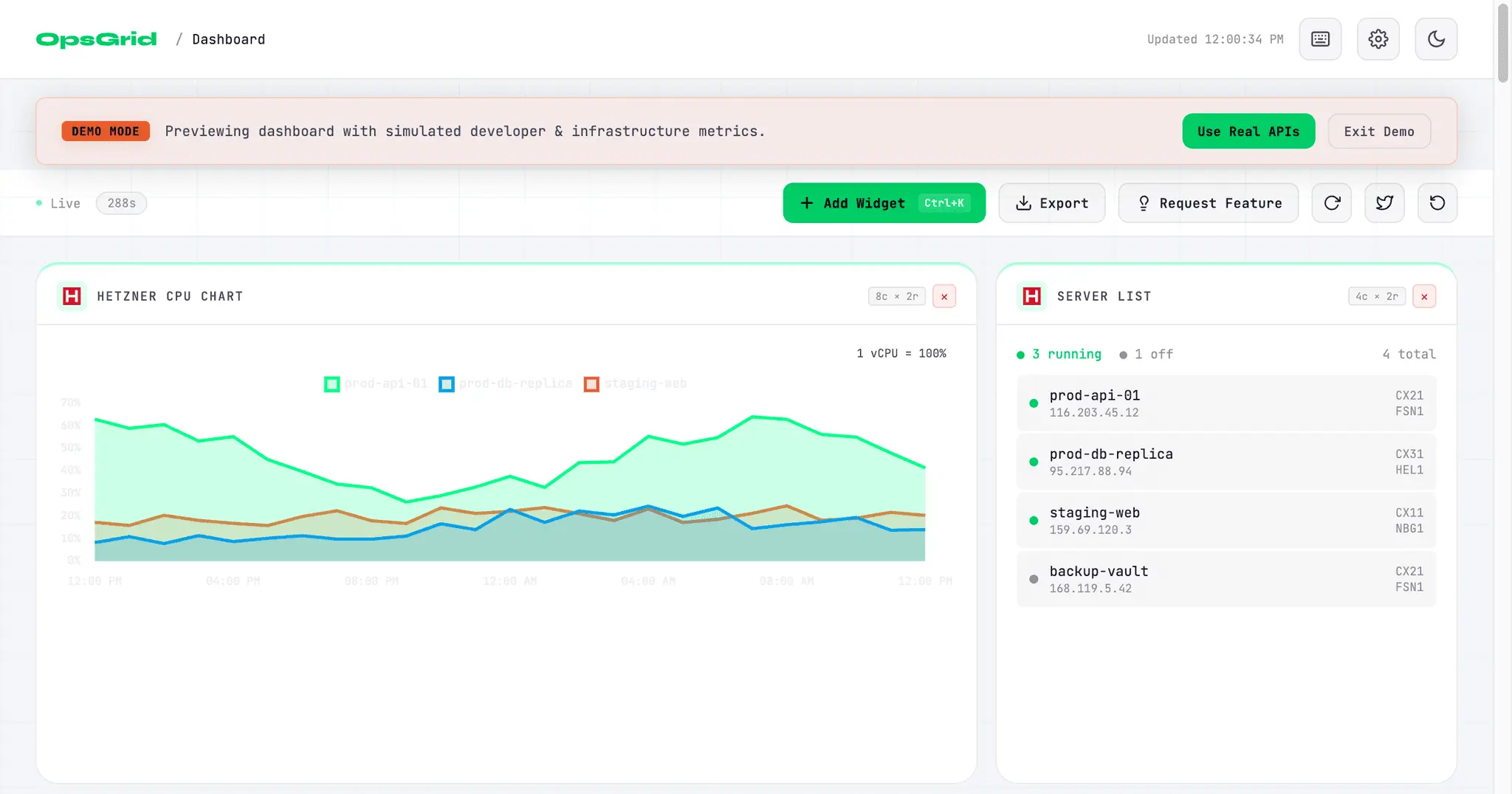Select prod-db-replica server row
Image resolution: width=1512 pixels, height=794 pixels.
pyautogui.click(x=1226, y=462)
